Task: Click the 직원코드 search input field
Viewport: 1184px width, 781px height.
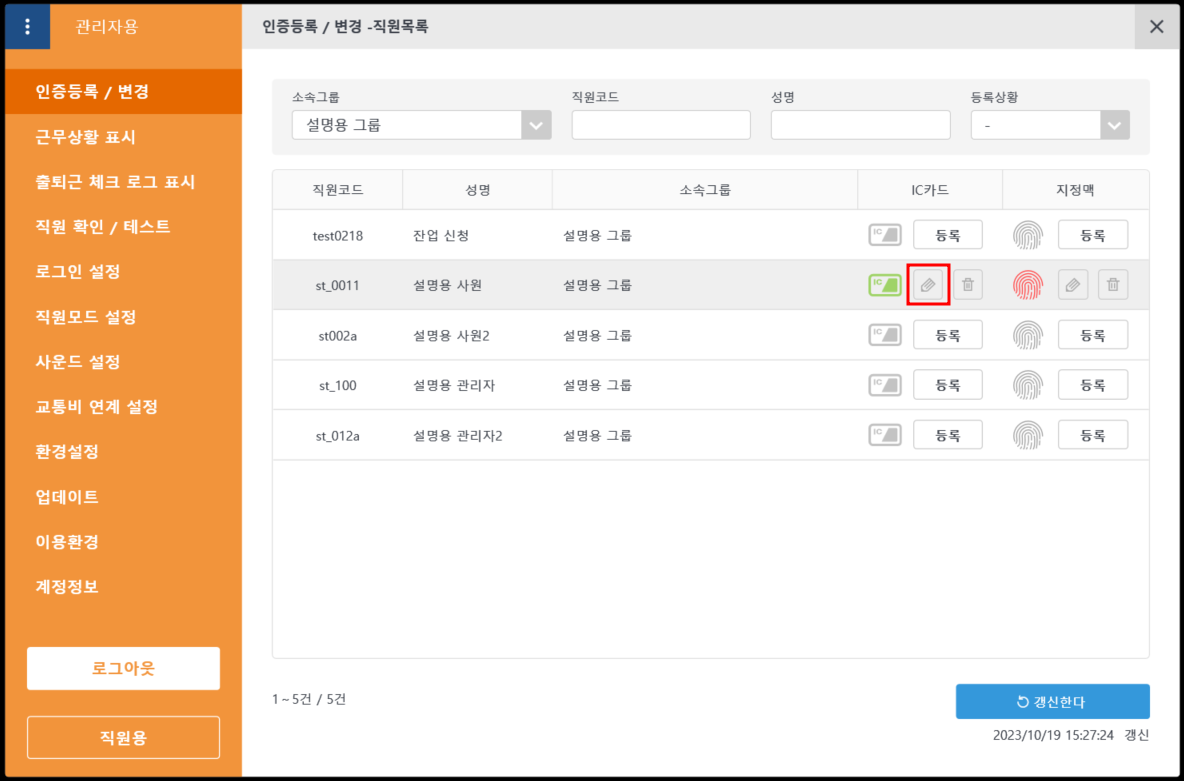Action: (660, 125)
